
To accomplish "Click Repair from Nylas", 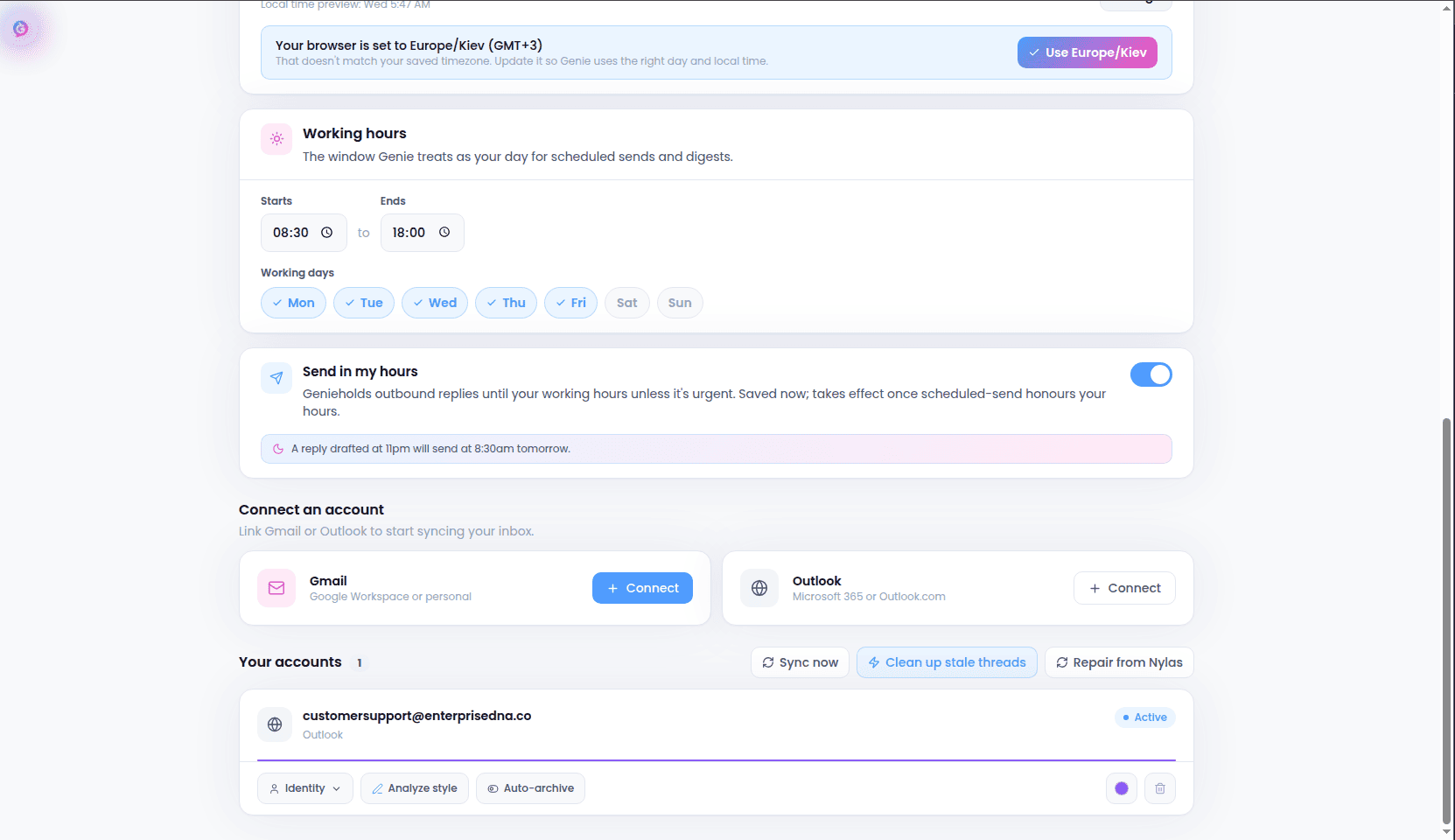I will point(1119,662).
